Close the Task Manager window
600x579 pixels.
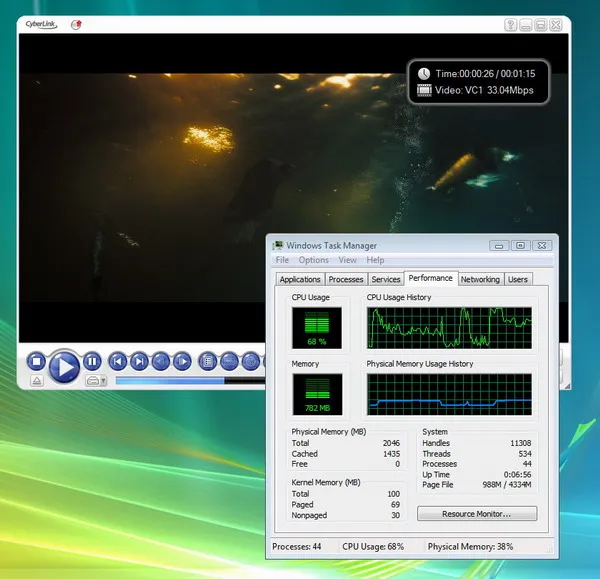click(x=542, y=245)
